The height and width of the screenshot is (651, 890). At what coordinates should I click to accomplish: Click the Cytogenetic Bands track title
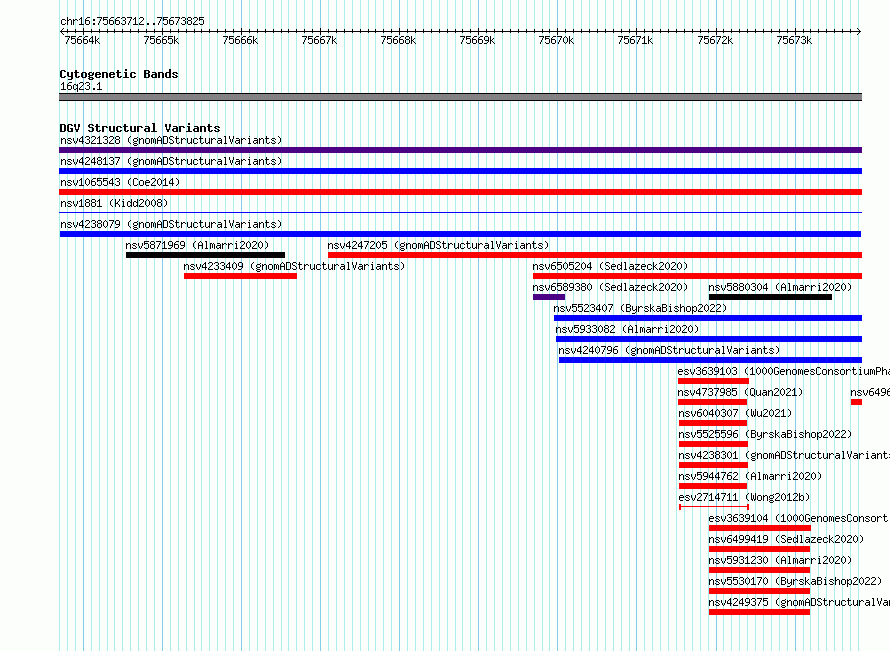click(x=119, y=74)
